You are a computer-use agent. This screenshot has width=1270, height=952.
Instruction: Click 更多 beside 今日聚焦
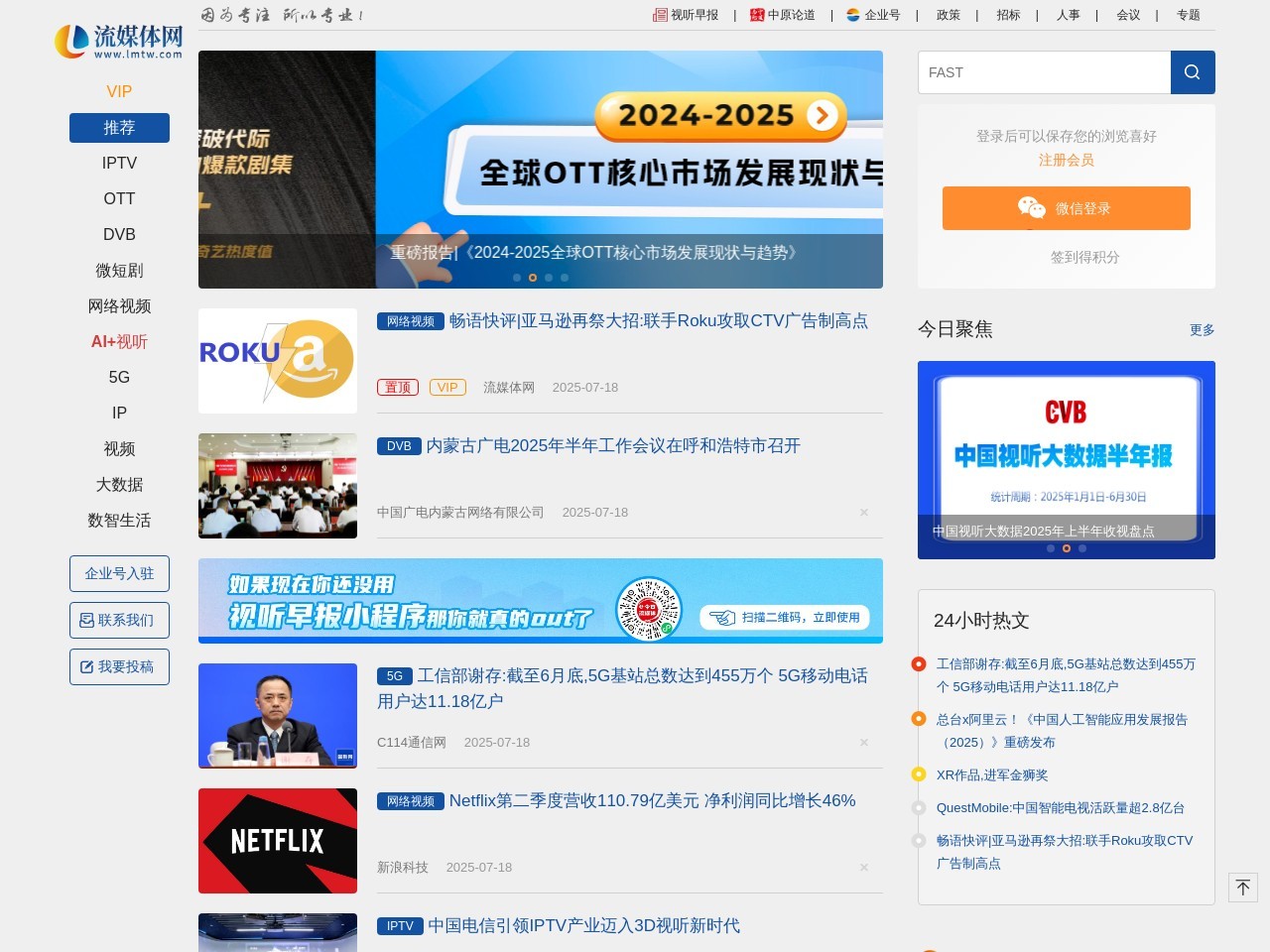[1202, 330]
